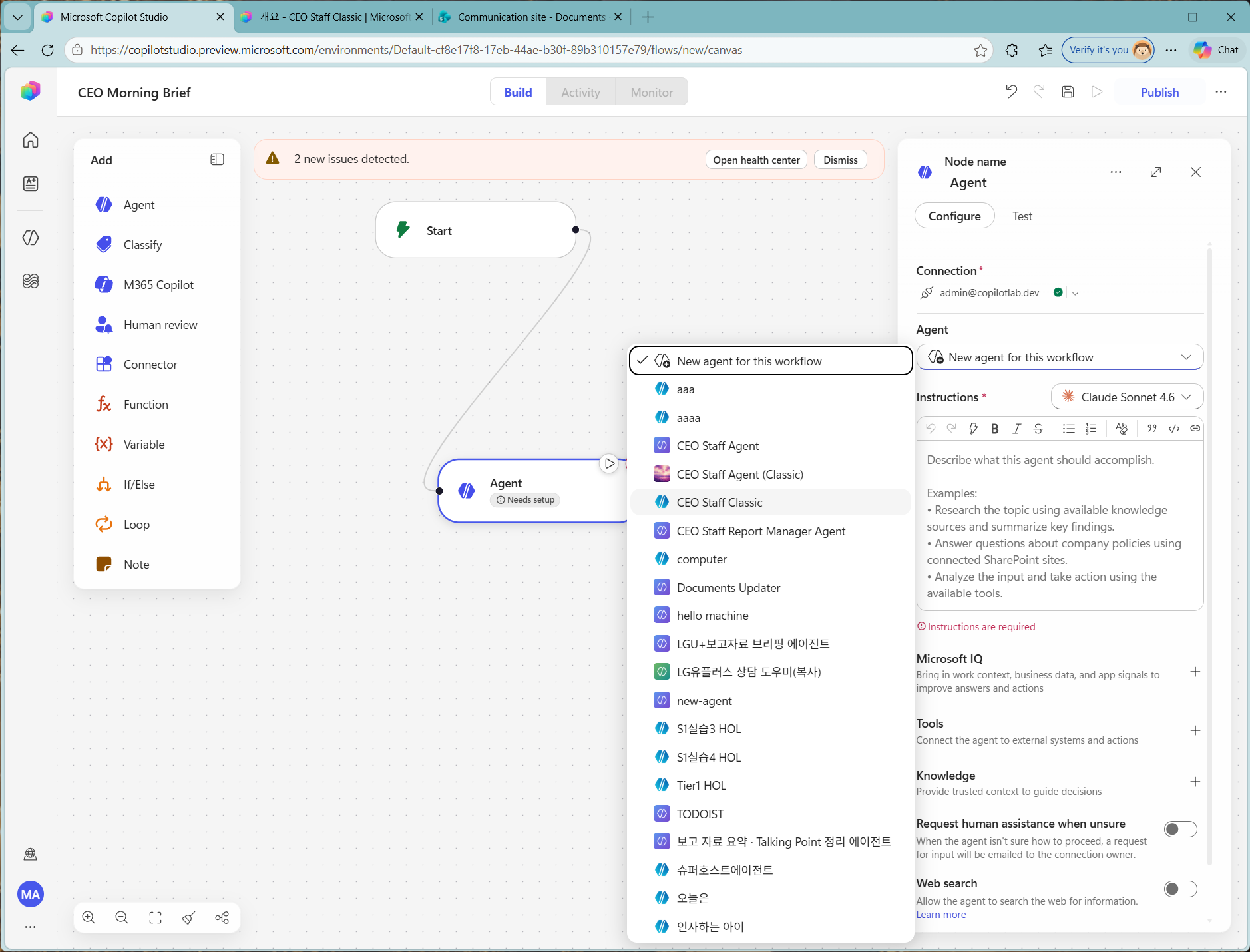Click the Verify it's you profile button

[1108, 50]
